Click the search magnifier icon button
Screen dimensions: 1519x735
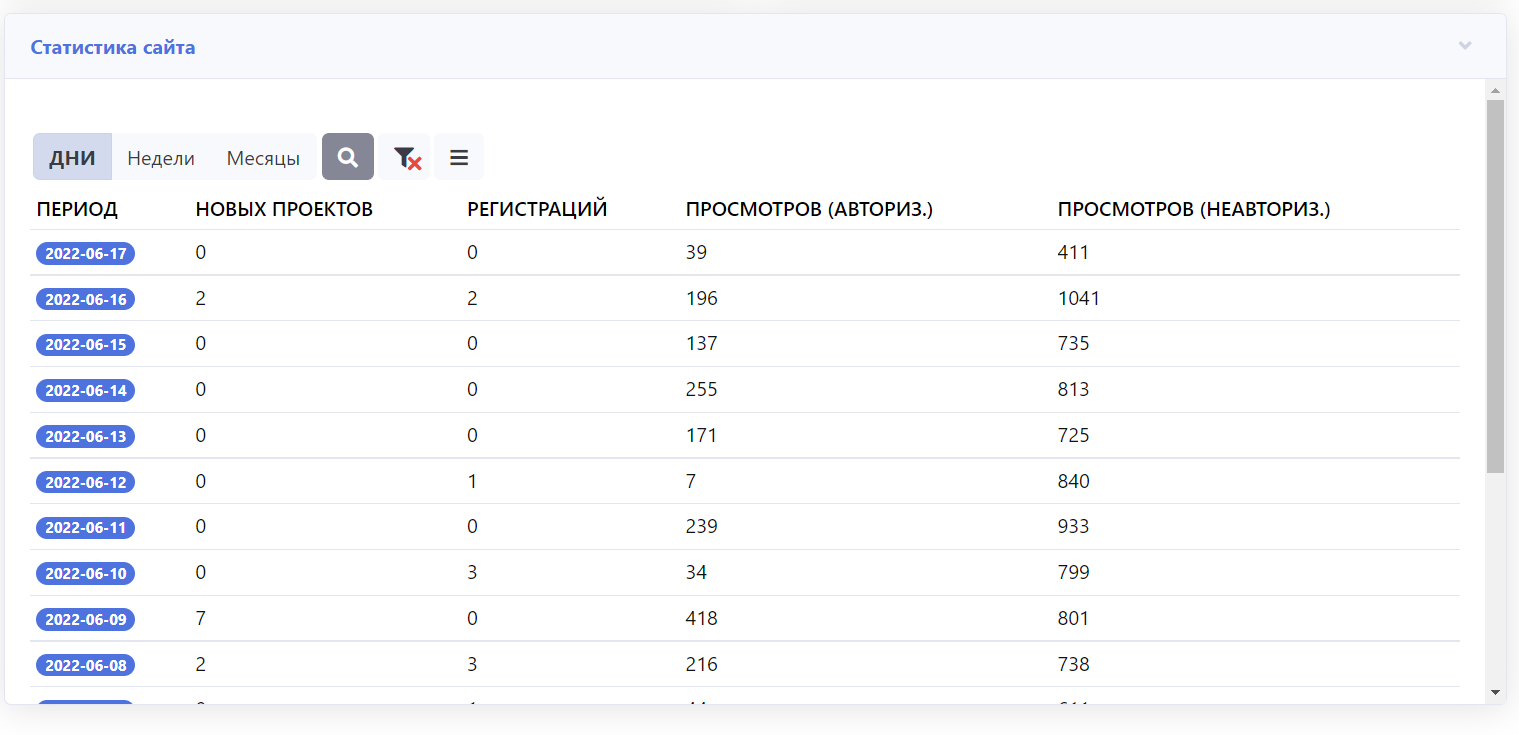point(347,157)
